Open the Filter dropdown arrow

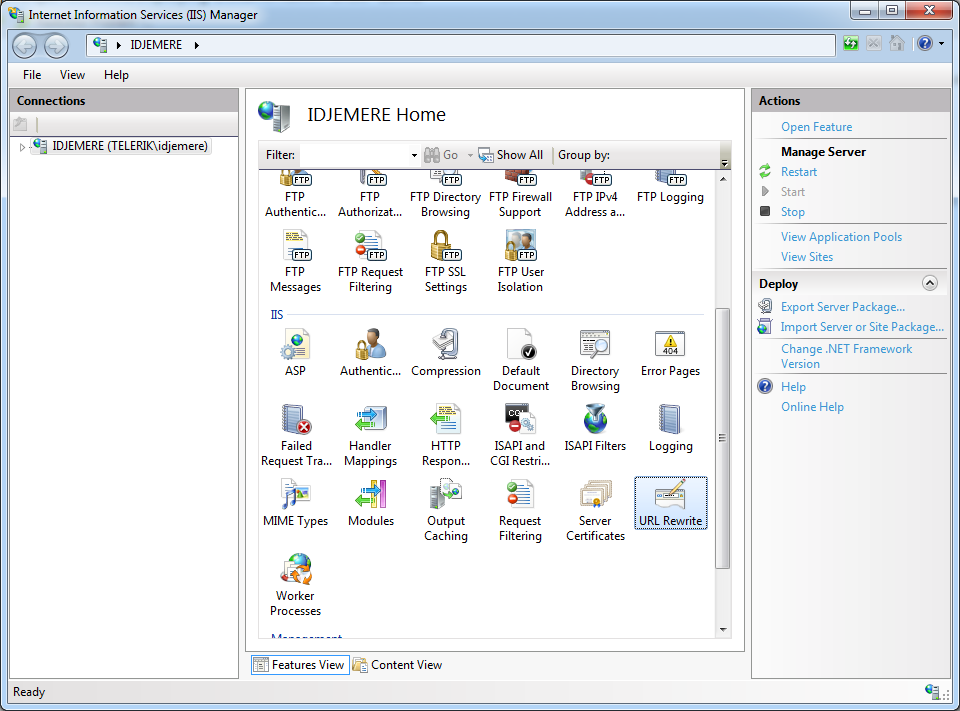[x=414, y=156]
